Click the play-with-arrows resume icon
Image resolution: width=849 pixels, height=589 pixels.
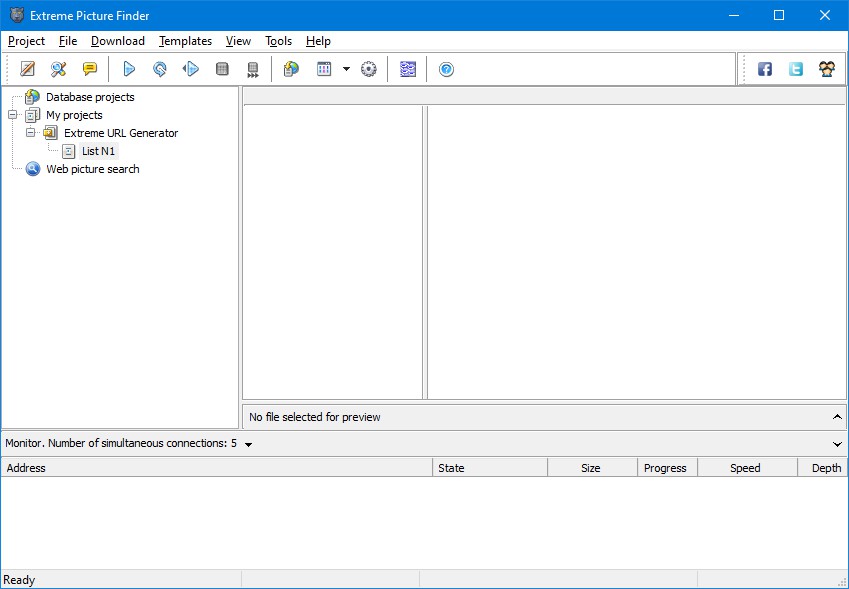click(x=191, y=69)
